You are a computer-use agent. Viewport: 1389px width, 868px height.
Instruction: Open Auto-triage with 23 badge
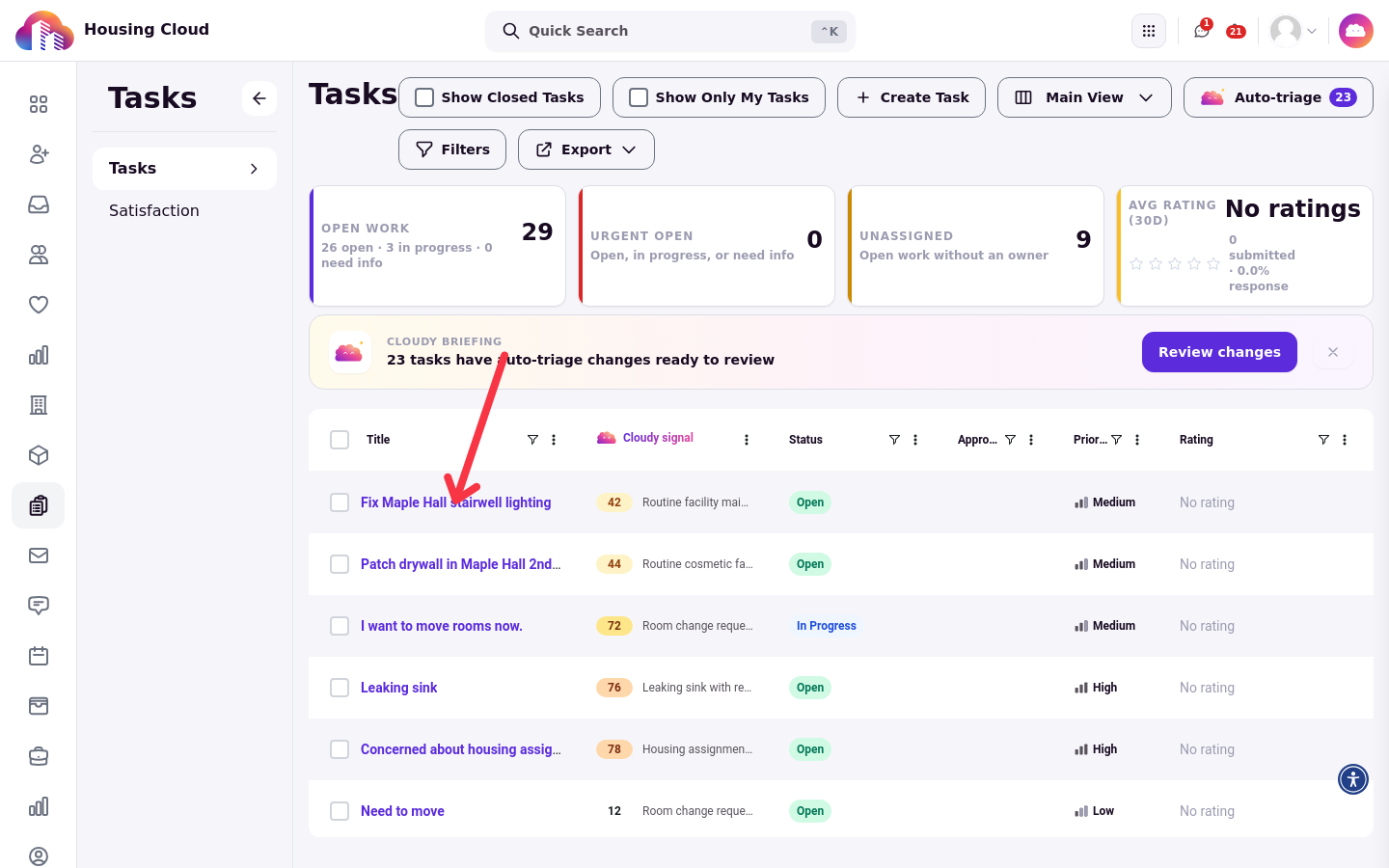pyautogui.click(x=1278, y=97)
